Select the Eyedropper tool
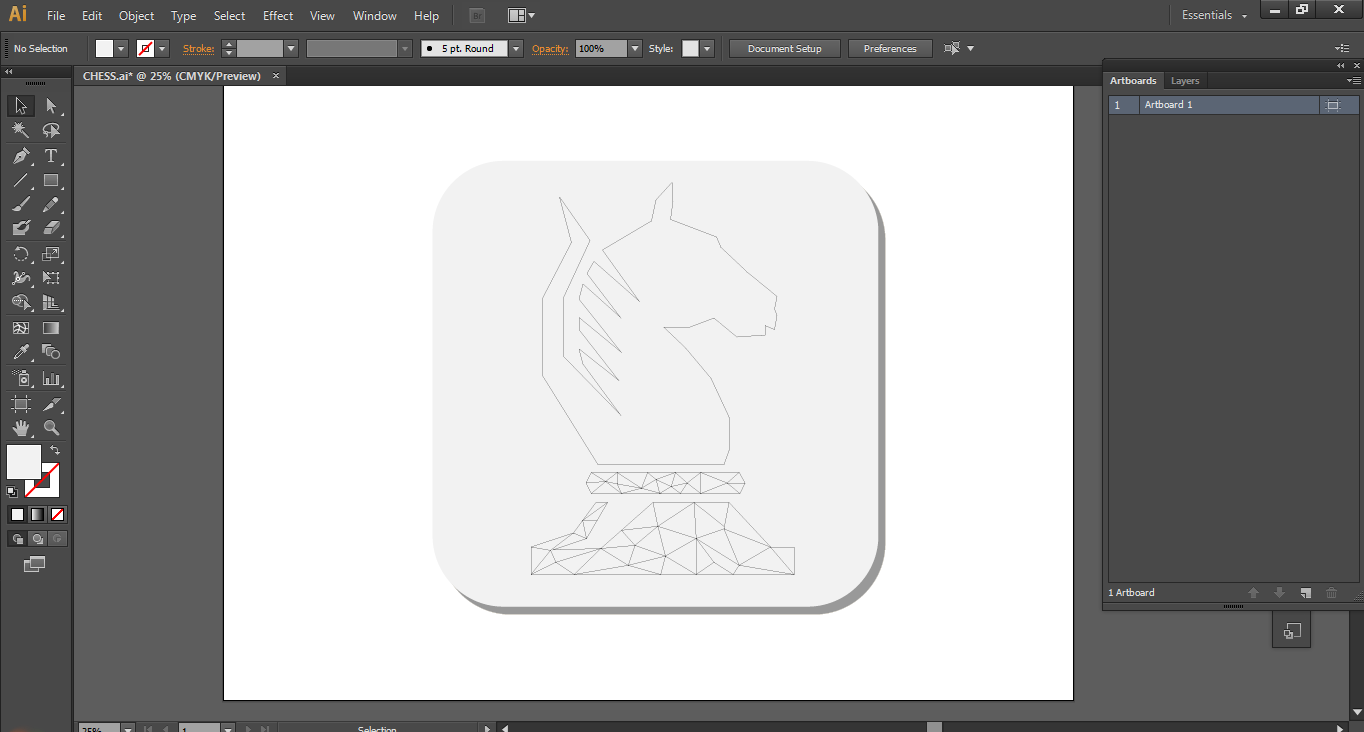 [x=21, y=352]
